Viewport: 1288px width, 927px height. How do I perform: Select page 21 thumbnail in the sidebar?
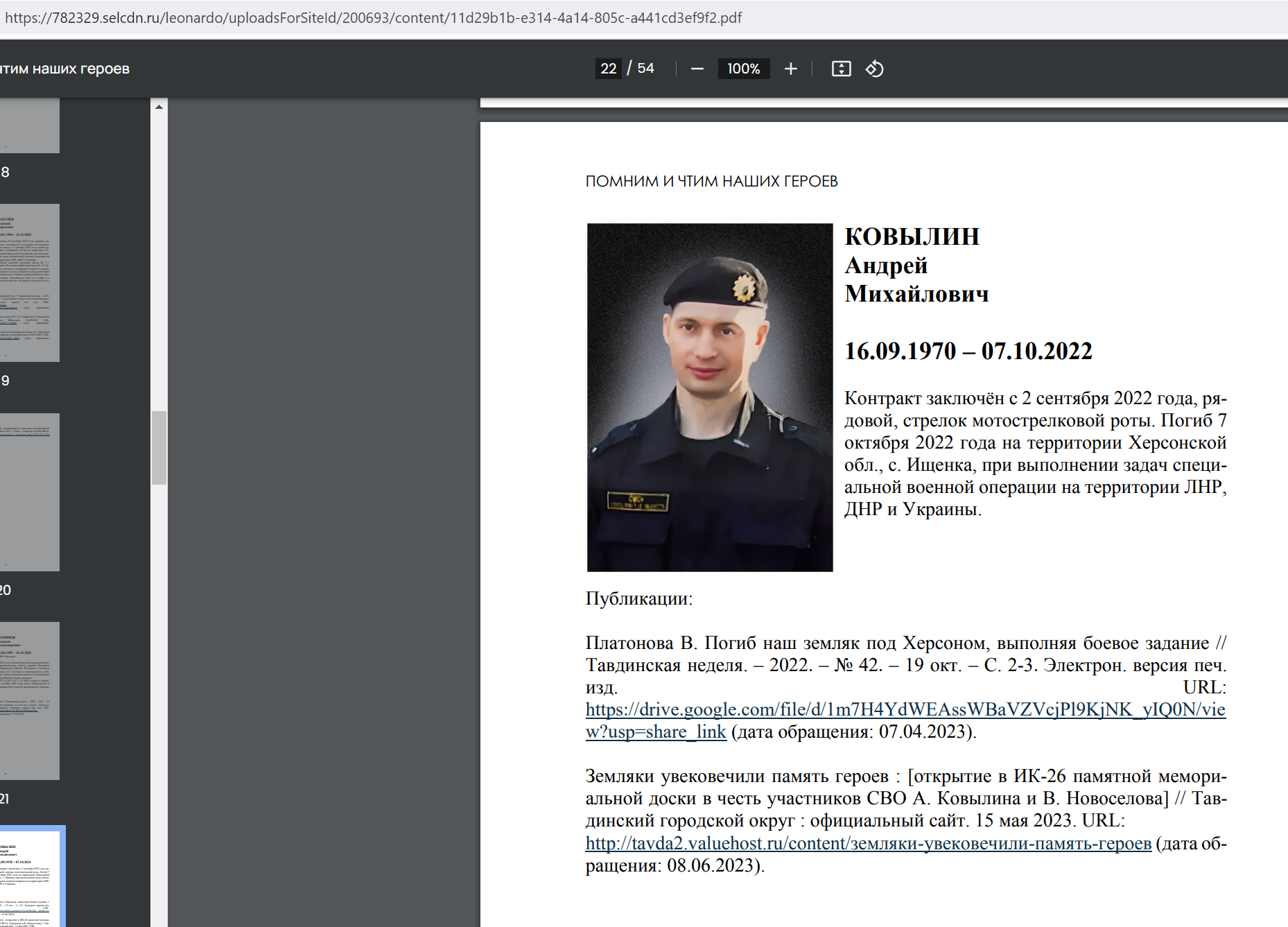coord(30,701)
